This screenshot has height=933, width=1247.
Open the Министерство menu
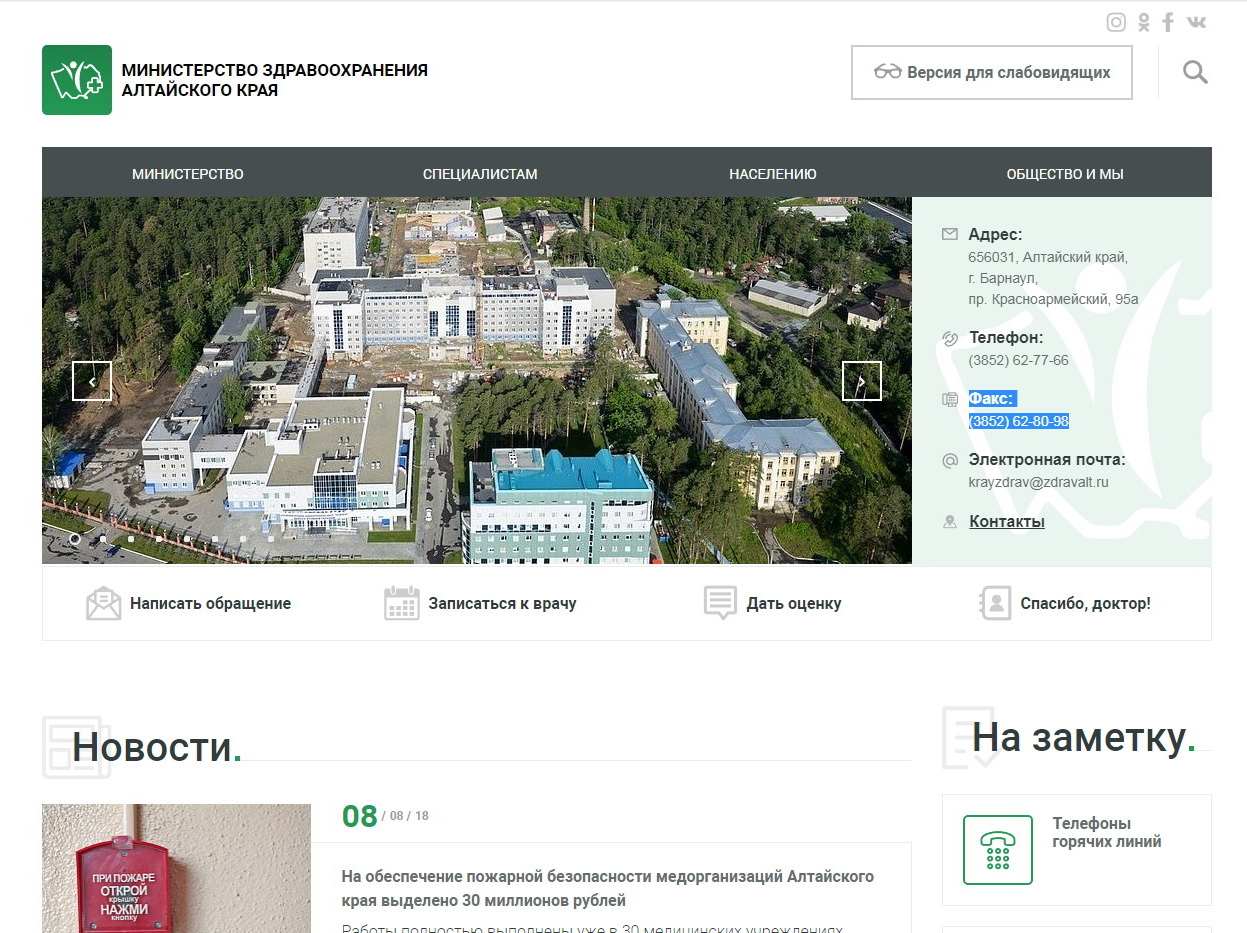[x=188, y=174]
